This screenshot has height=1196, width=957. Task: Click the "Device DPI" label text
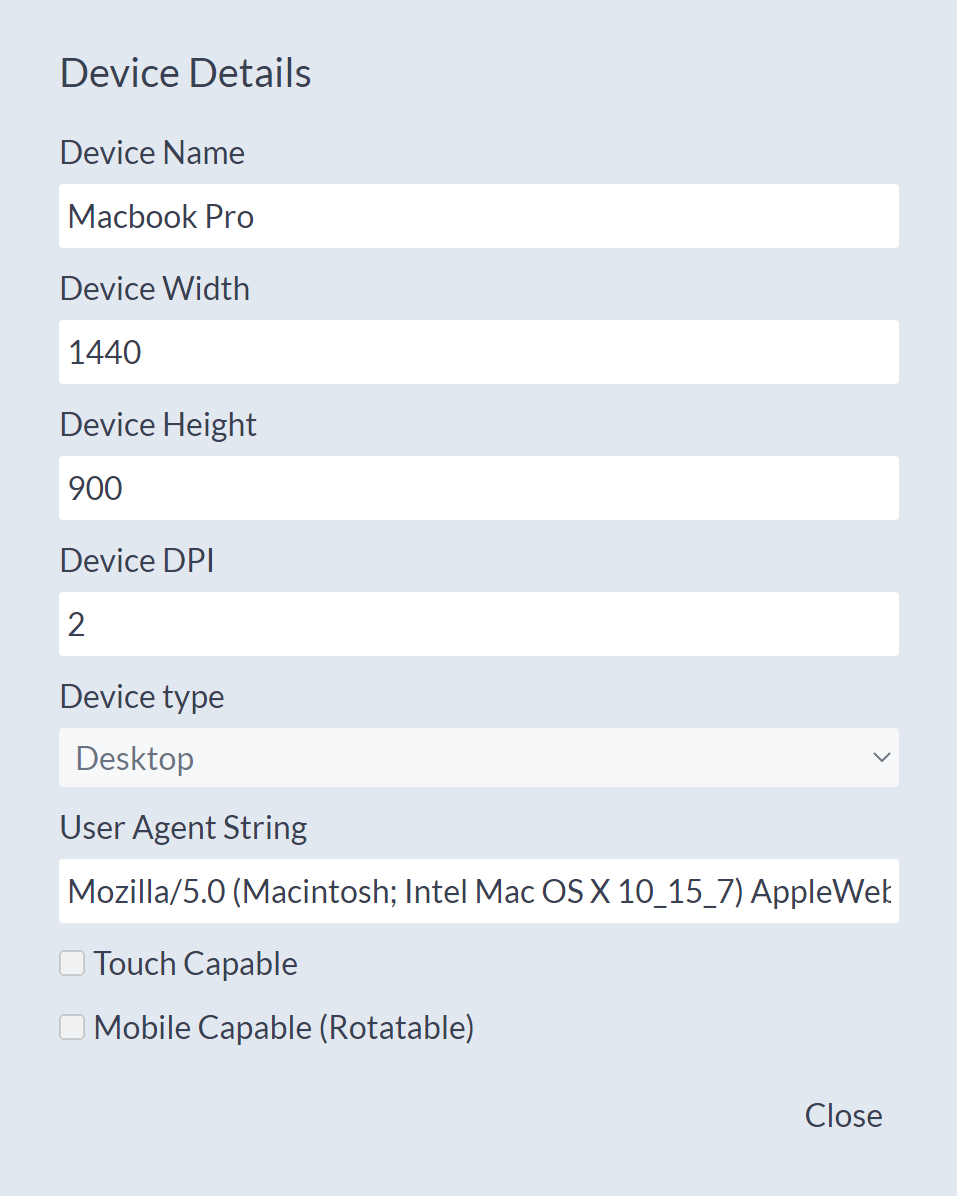(x=137, y=561)
